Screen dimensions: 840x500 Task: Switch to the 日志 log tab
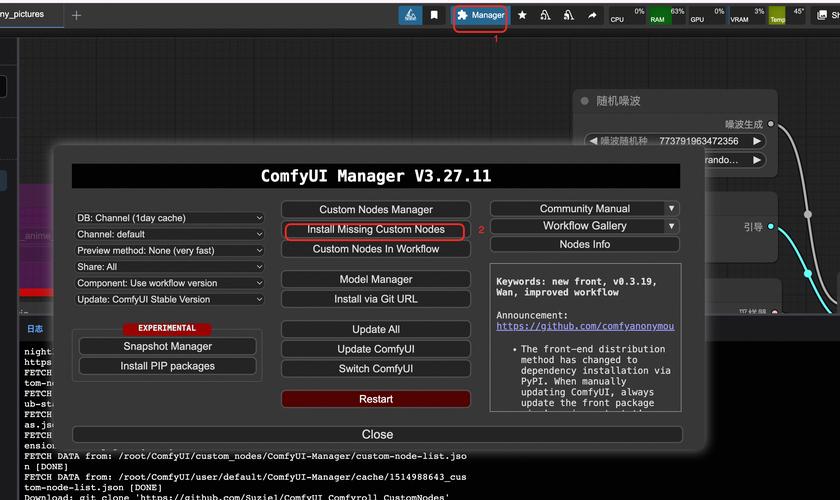coord(35,329)
